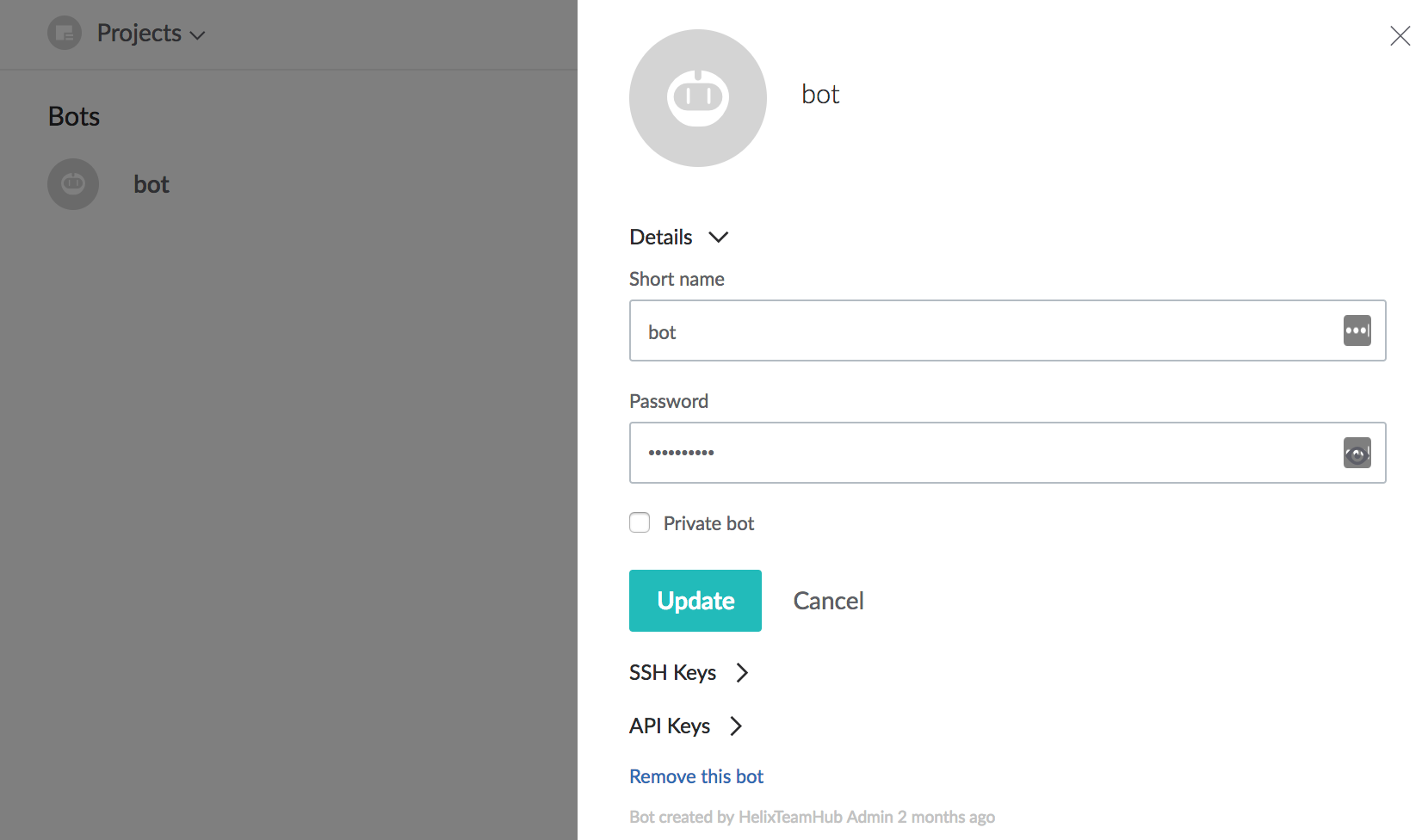Click Remove this bot
This screenshot has height=840, width=1428.
click(x=695, y=775)
